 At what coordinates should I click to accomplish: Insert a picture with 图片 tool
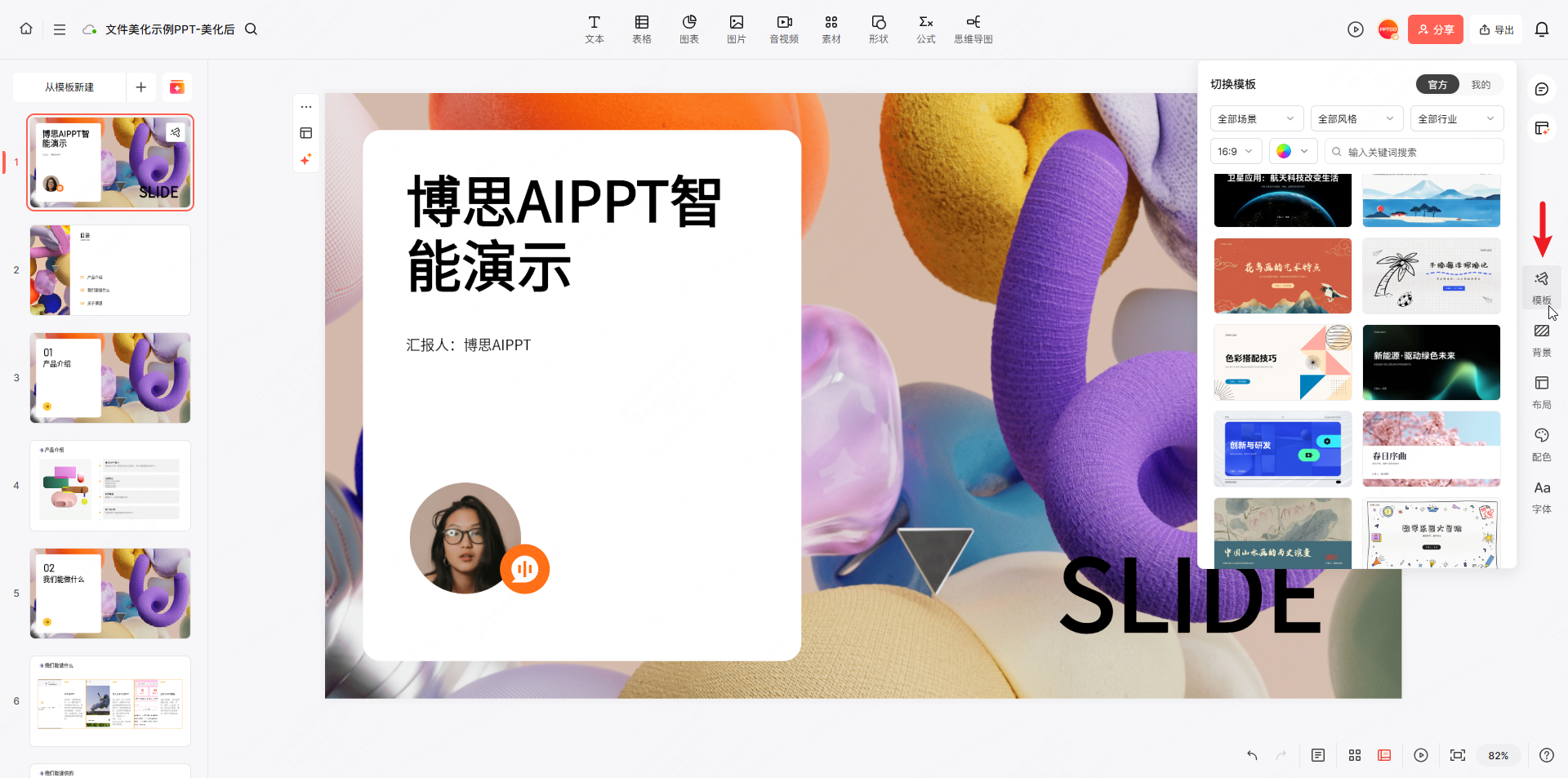[737, 29]
